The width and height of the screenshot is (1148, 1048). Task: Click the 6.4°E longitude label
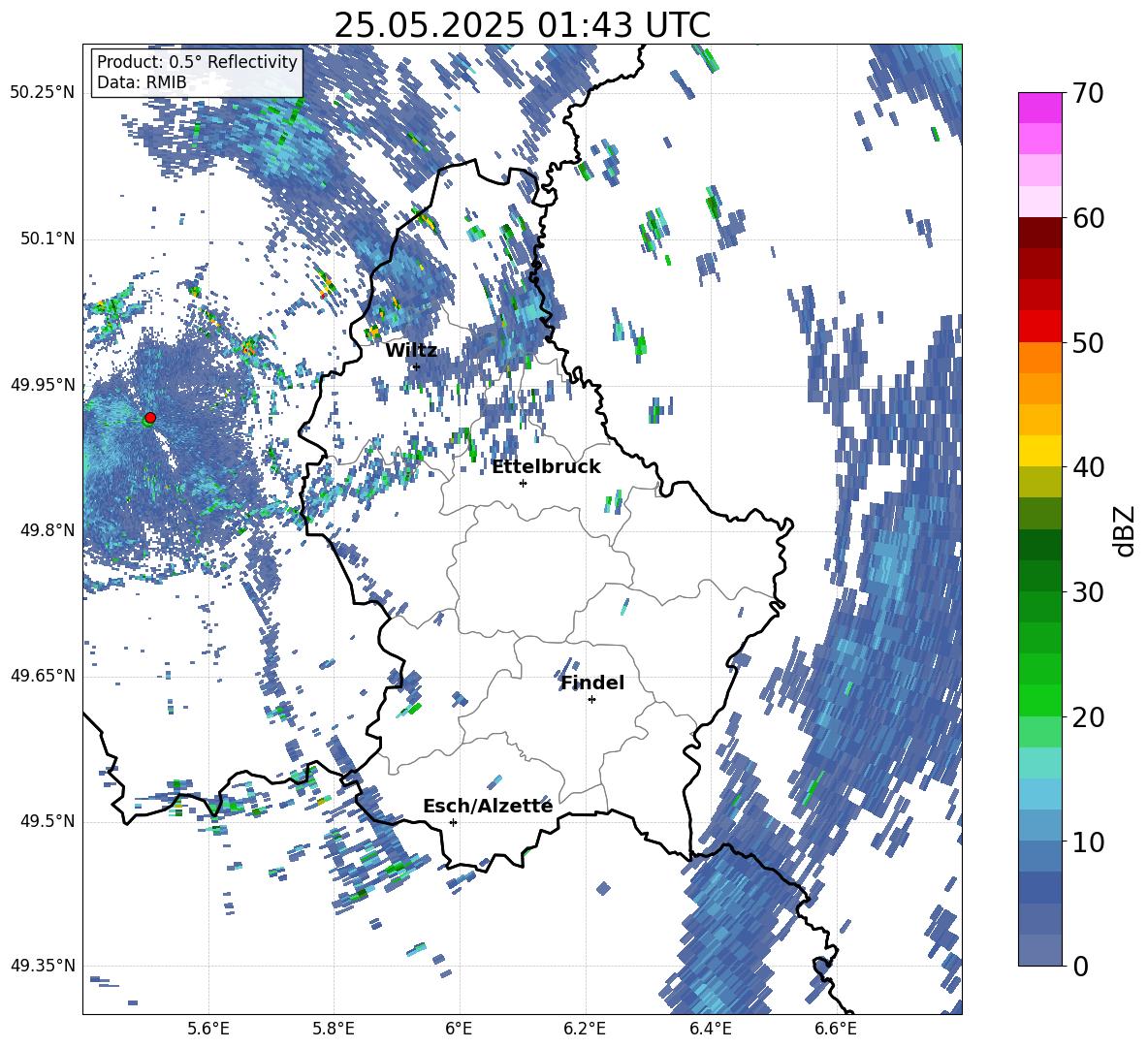tap(710, 1029)
